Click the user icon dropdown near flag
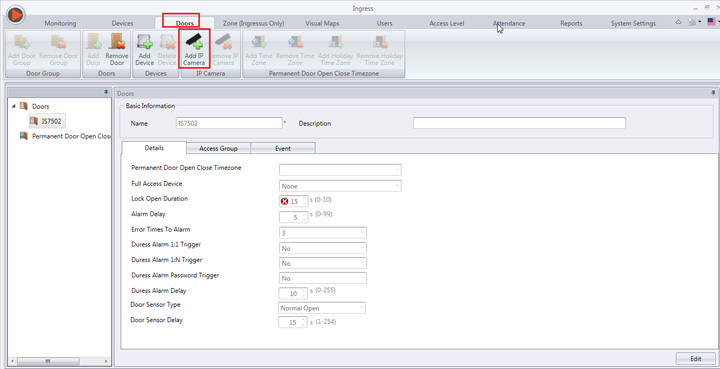 tap(694, 22)
